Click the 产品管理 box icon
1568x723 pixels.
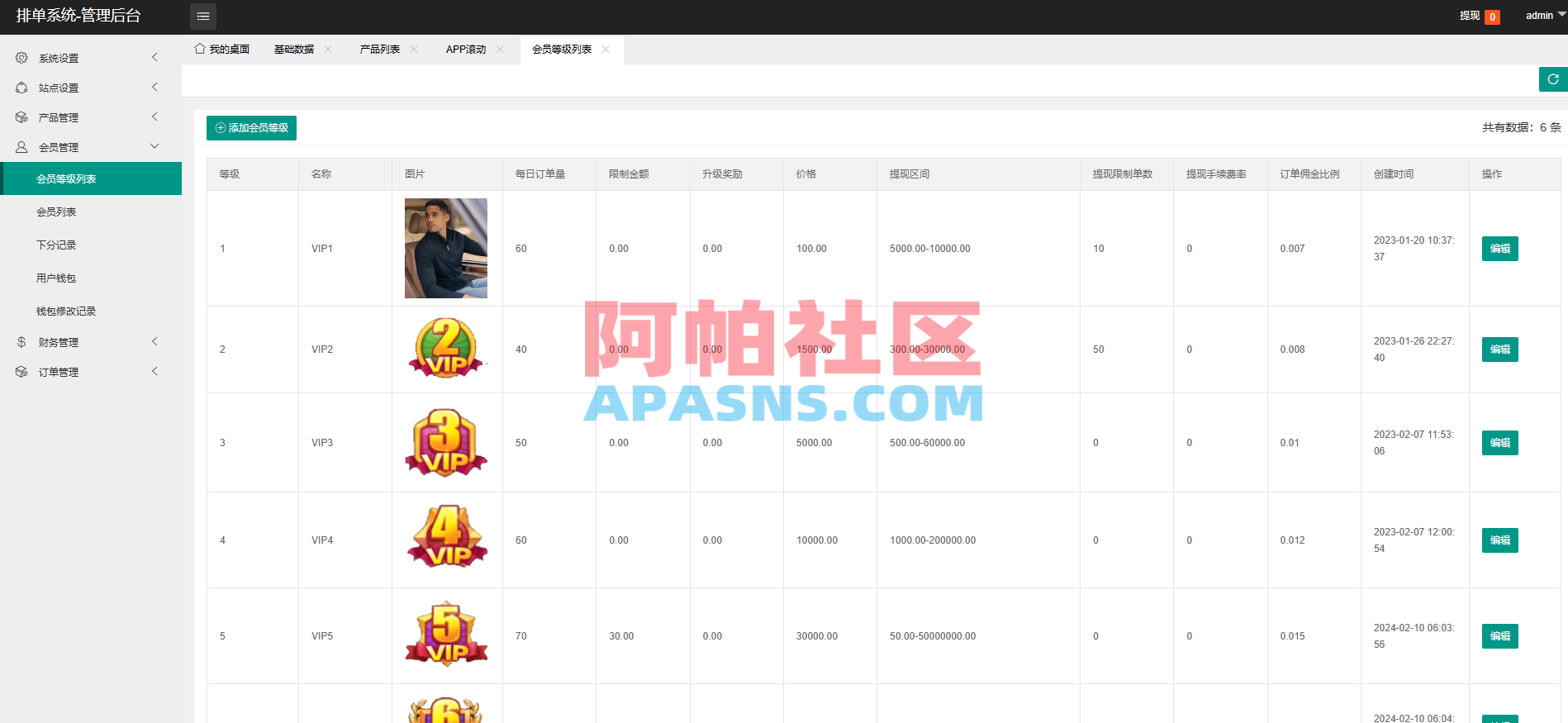point(21,117)
